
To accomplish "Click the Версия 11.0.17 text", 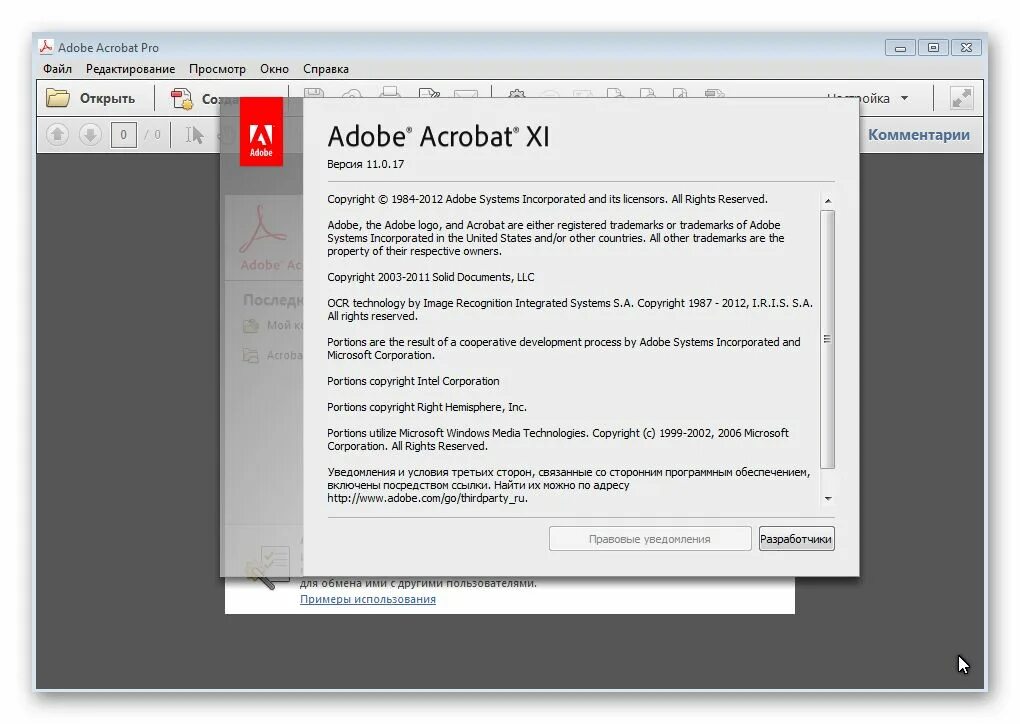I will pyautogui.click(x=366, y=164).
